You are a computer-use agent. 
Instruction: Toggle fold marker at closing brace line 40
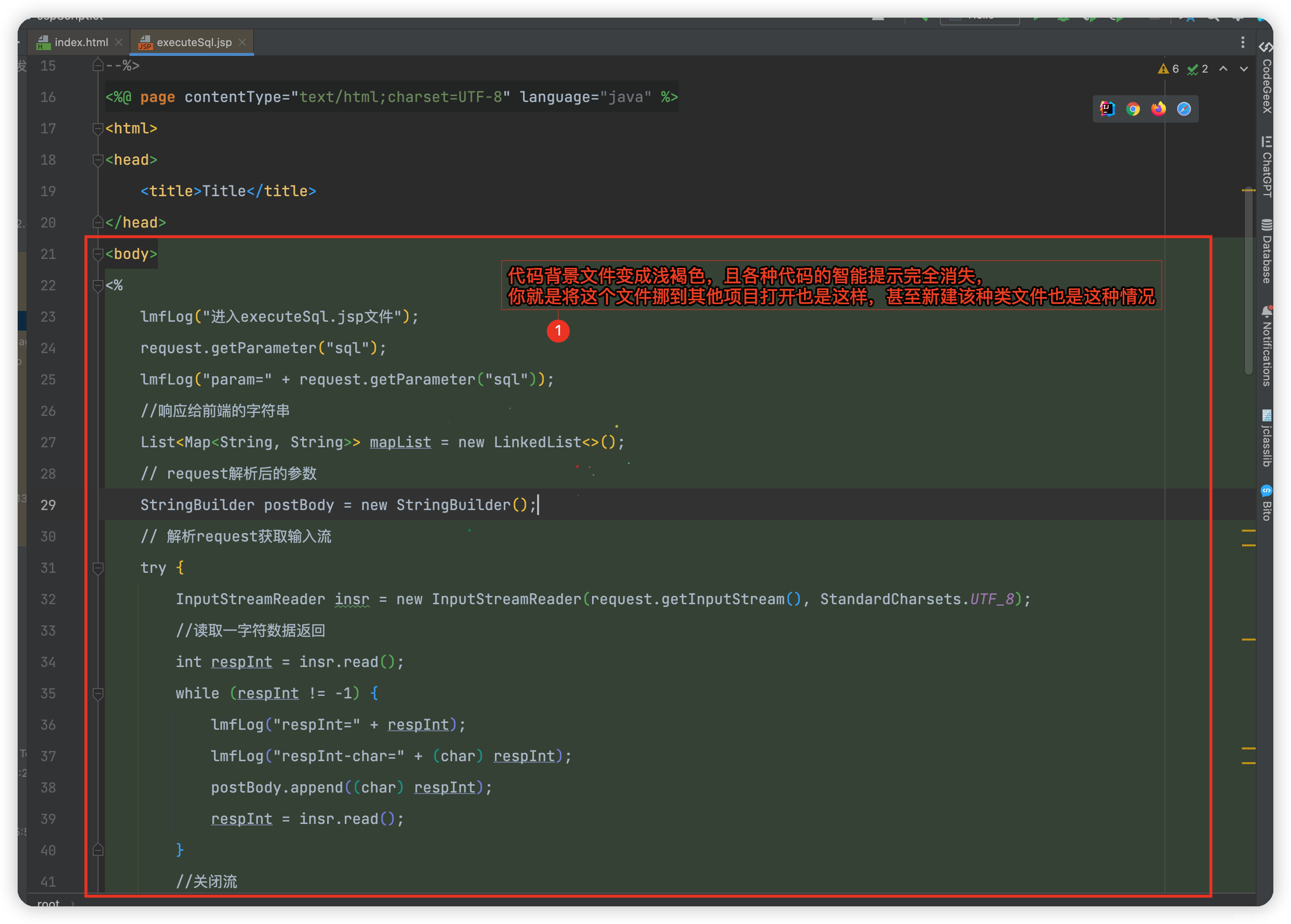pyautogui.click(x=98, y=850)
